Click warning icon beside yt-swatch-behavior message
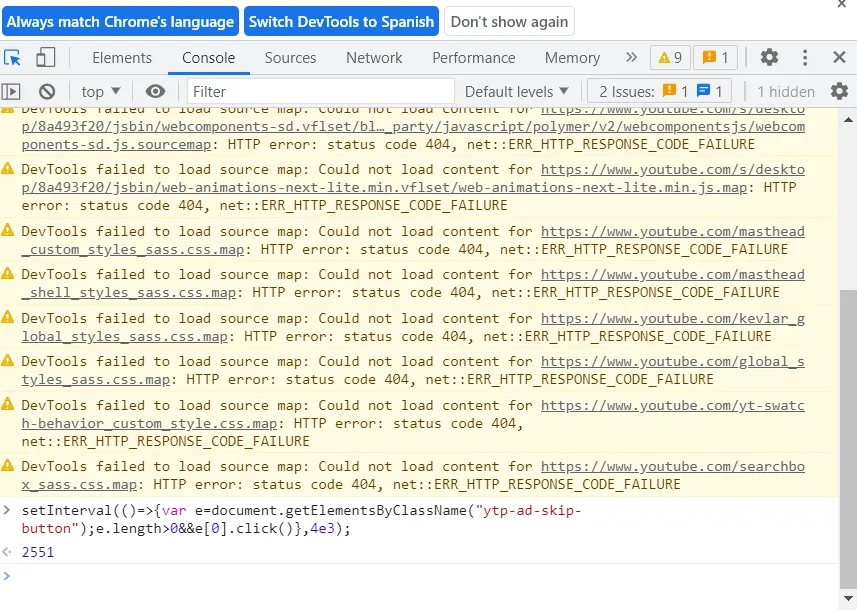This screenshot has width=857, height=610. click(8, 404)
